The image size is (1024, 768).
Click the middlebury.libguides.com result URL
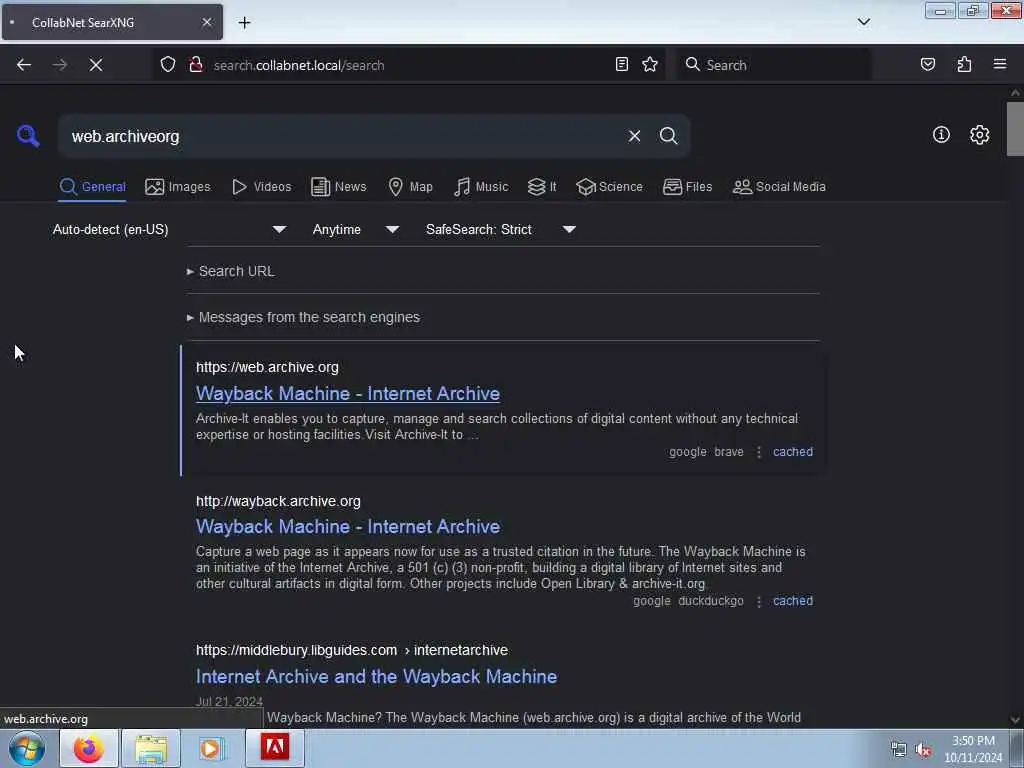(352, 650)
